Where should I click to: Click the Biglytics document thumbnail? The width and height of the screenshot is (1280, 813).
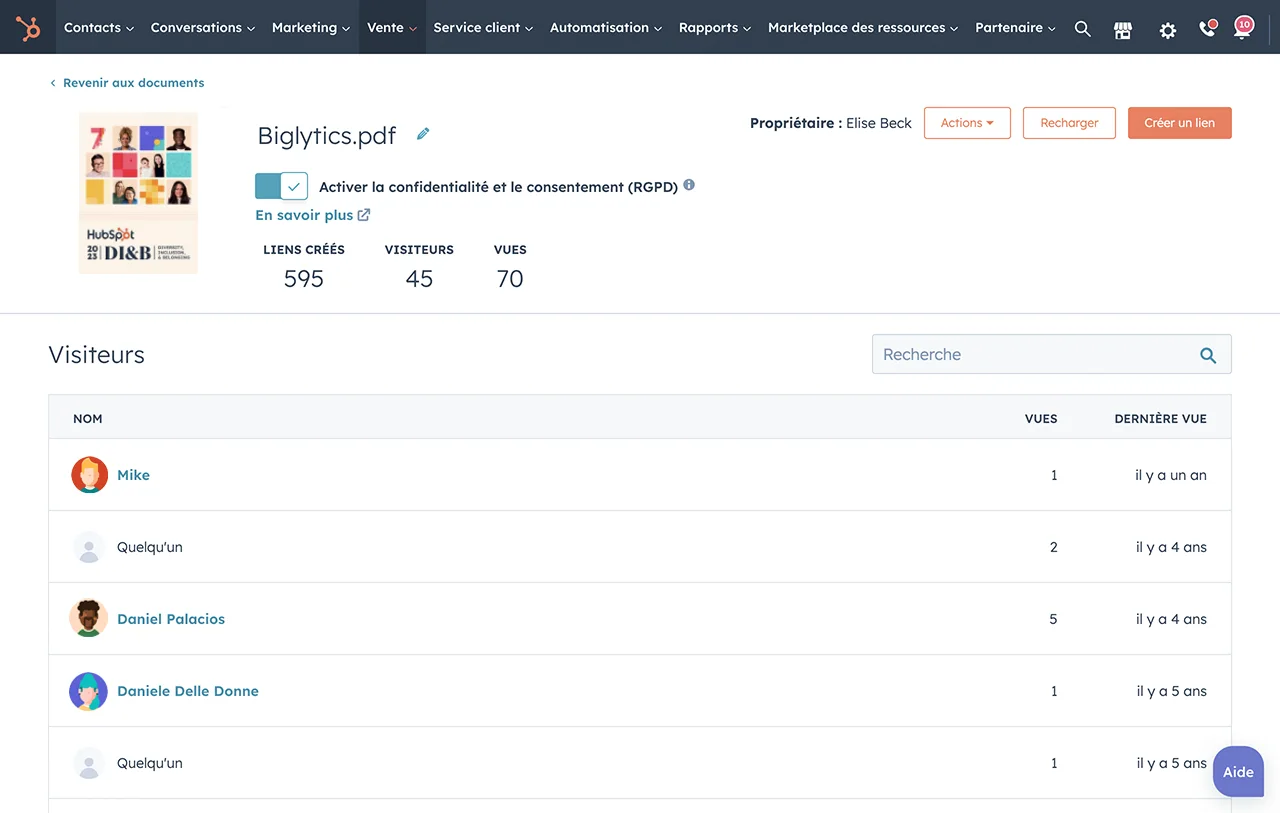138,192
